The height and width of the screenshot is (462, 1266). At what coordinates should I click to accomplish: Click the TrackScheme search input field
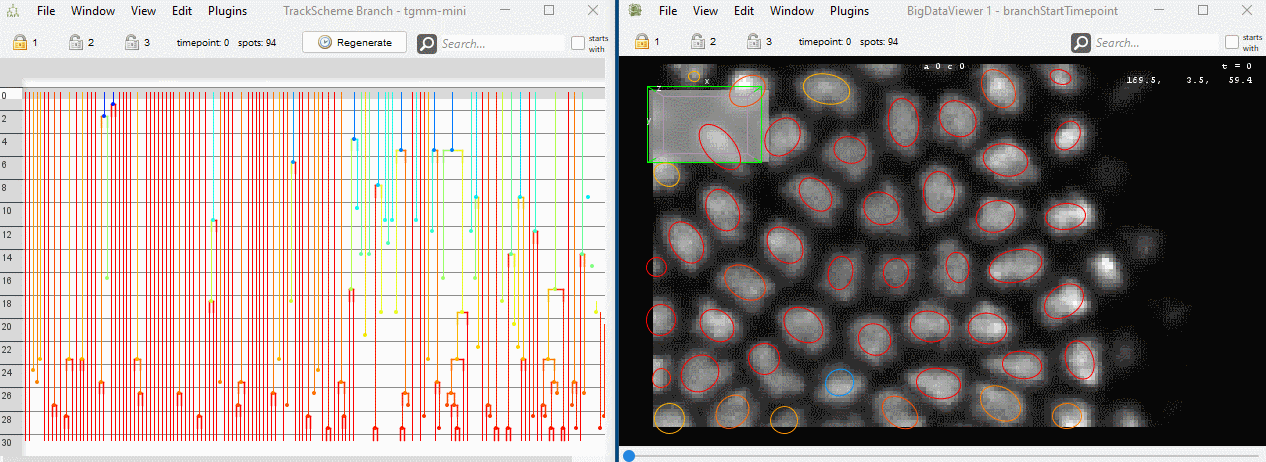pyautogui.click(x=502, y=43)
